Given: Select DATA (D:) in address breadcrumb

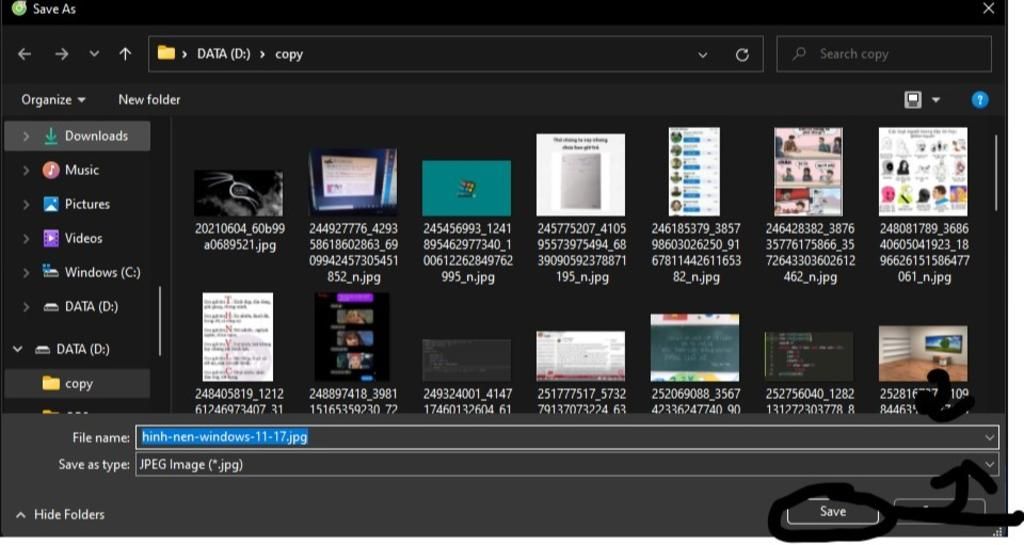Looking at the screenshot, I should coord(223,54).
